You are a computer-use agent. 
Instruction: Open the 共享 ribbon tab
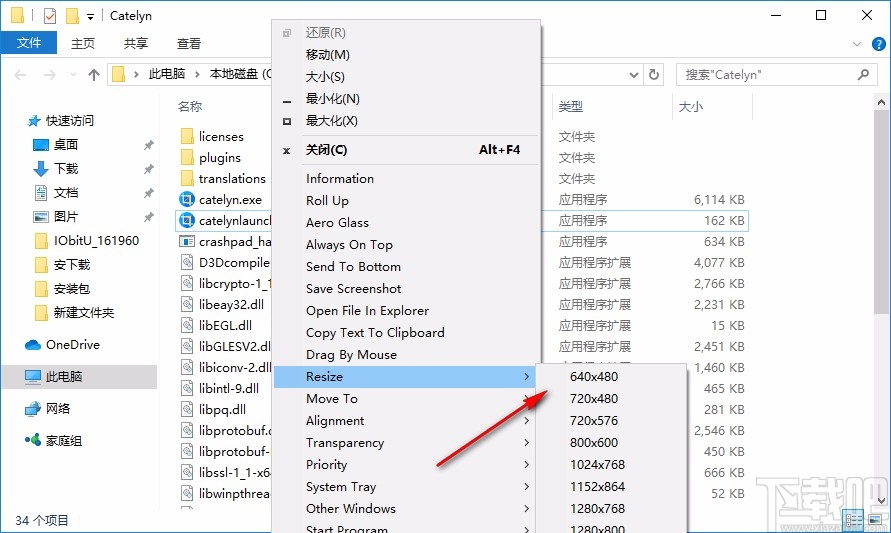136,43
